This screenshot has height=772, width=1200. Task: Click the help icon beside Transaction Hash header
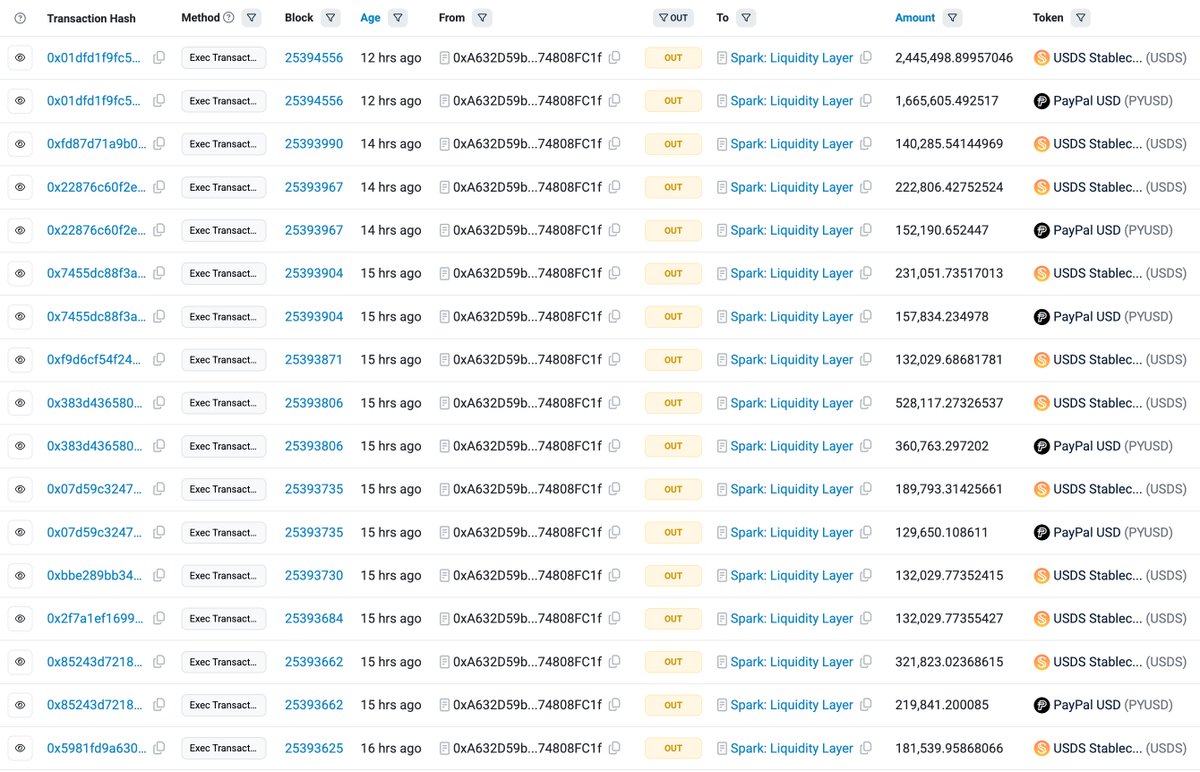pos(21,18)
